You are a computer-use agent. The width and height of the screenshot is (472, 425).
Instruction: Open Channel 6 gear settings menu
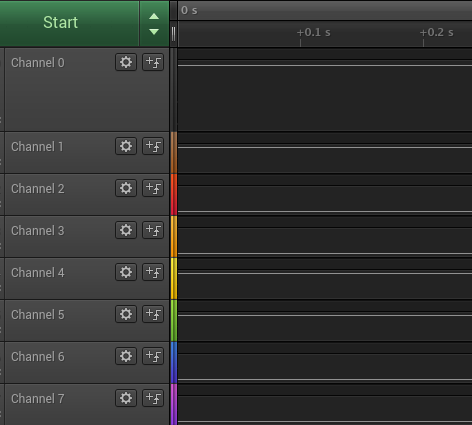(x=126, y=356)
